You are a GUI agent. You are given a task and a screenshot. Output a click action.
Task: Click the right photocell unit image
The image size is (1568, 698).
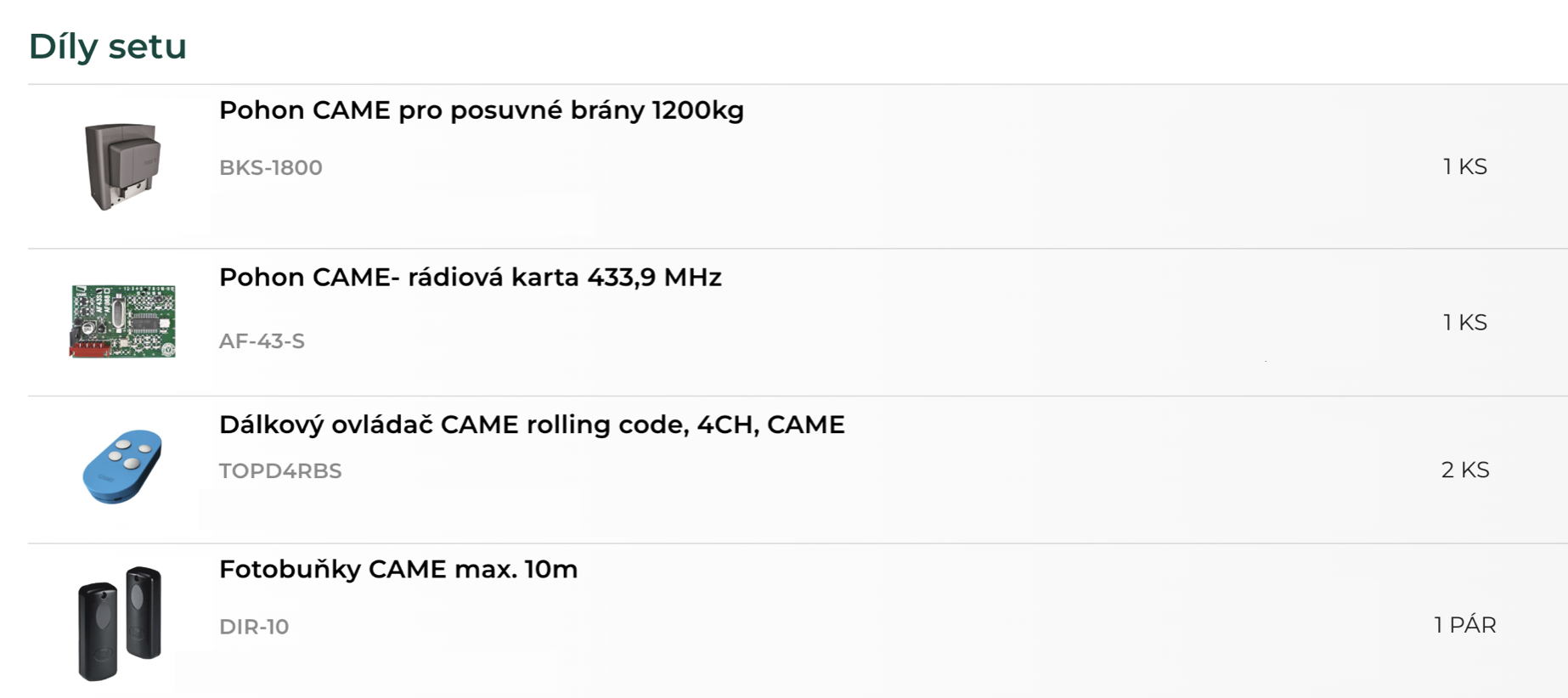click(144, 613)
